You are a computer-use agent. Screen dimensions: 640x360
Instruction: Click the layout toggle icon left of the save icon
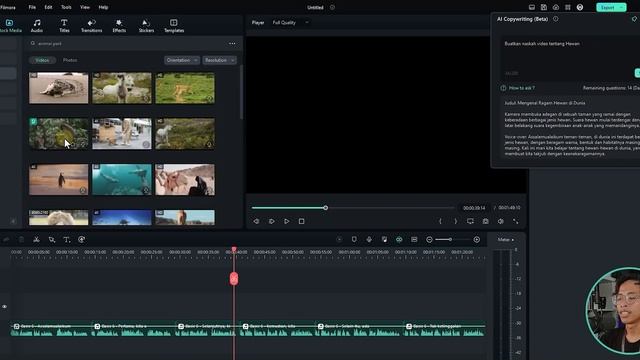click(531, 7)
